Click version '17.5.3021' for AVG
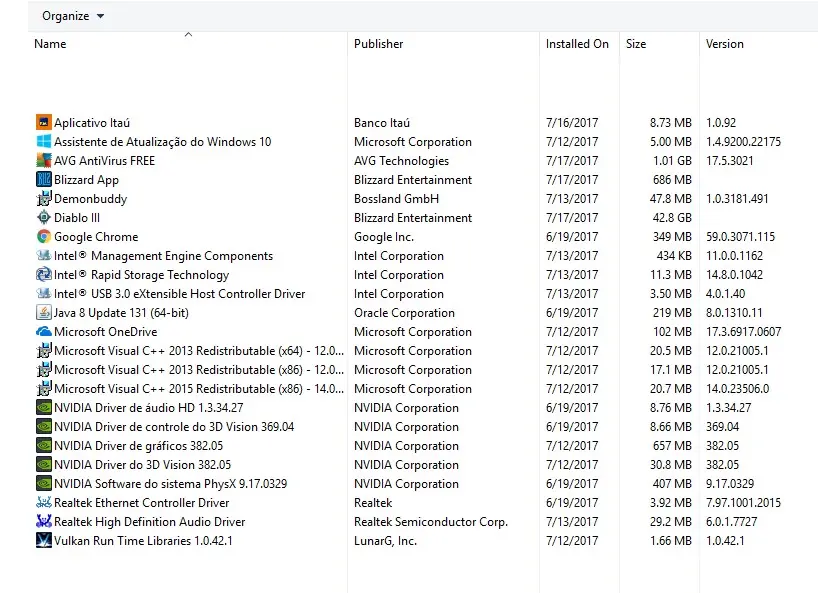Image resolution: width=818 pixels, height=593 pixels. [x=730, y=161]
